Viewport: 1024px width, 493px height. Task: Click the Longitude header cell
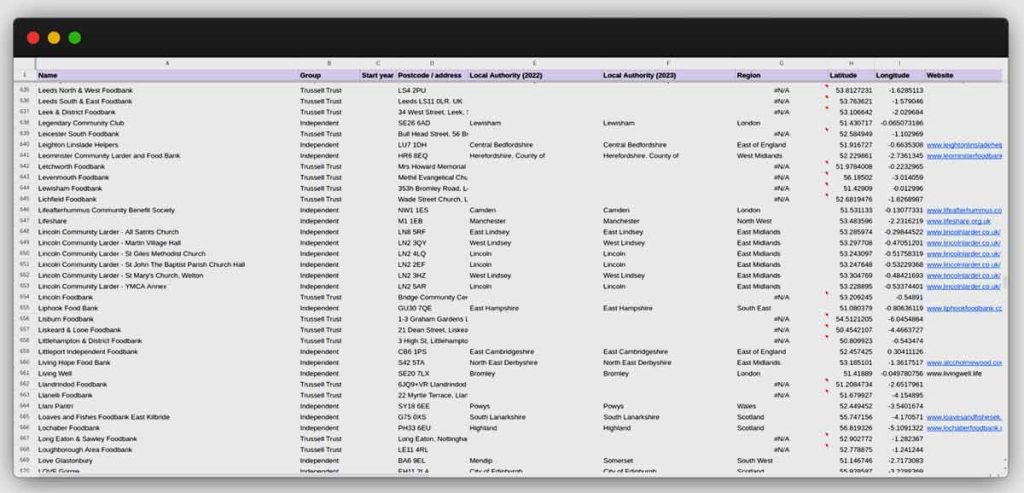pyautogui.click(x=899, y=75)
